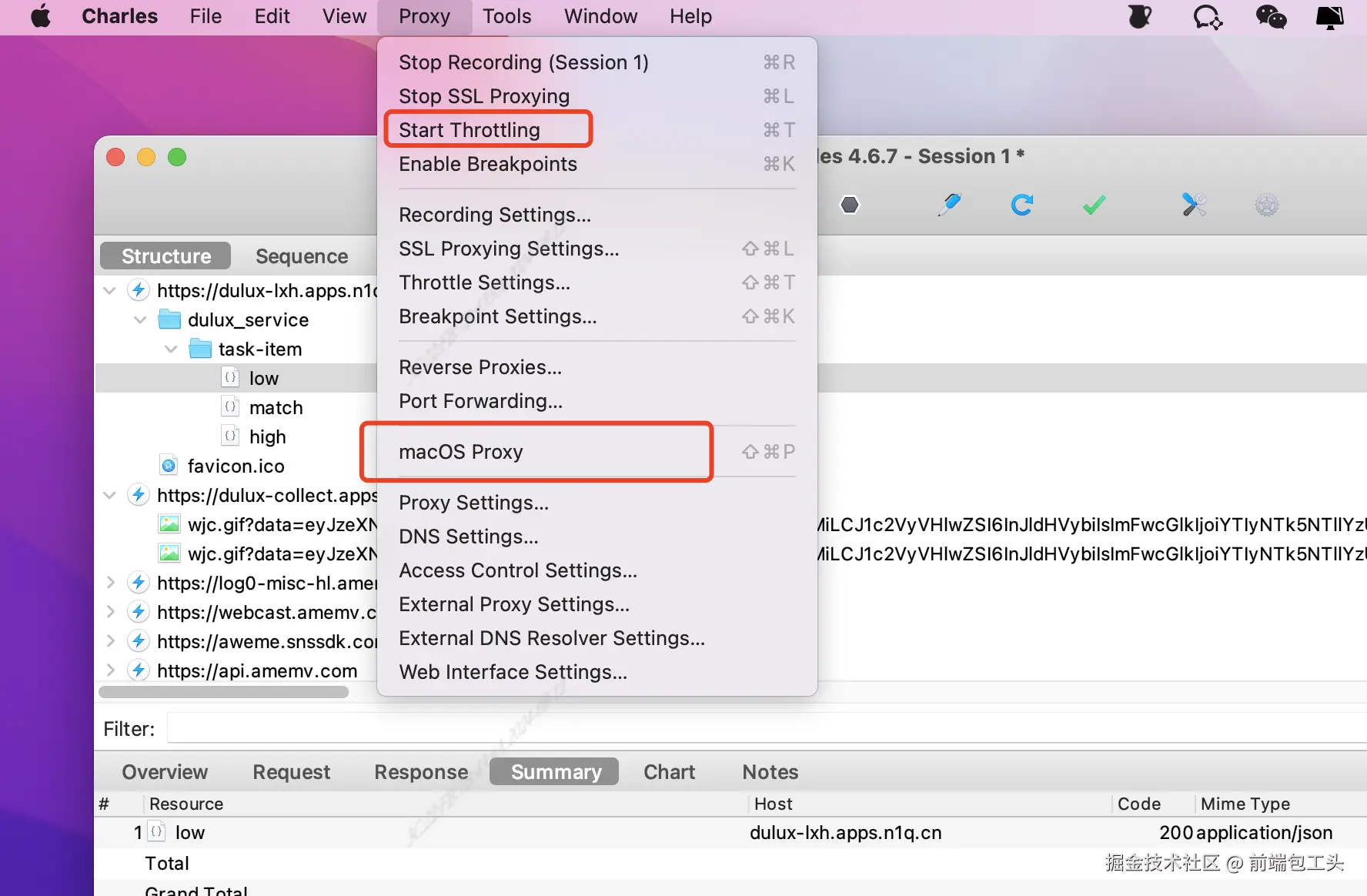
Task: Click the task-item folder icon
Action: click(200, 349)
